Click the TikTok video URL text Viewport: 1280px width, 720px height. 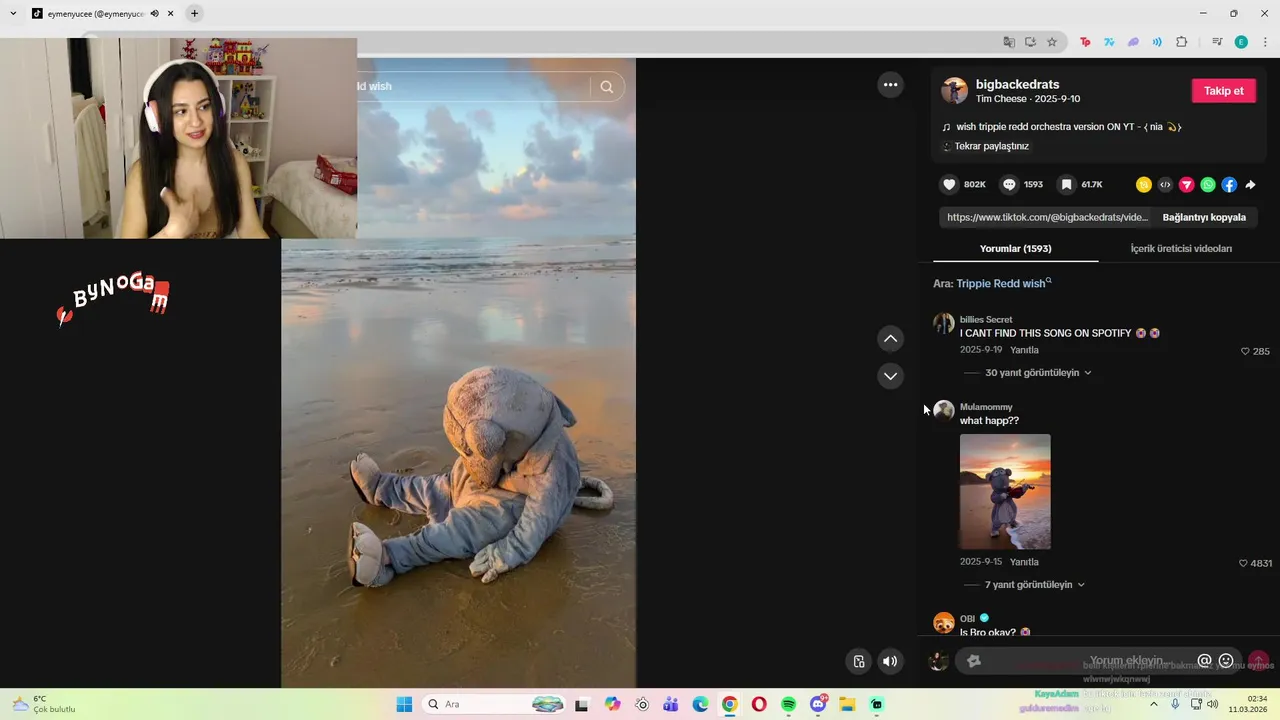click(x=1047, y=217)
